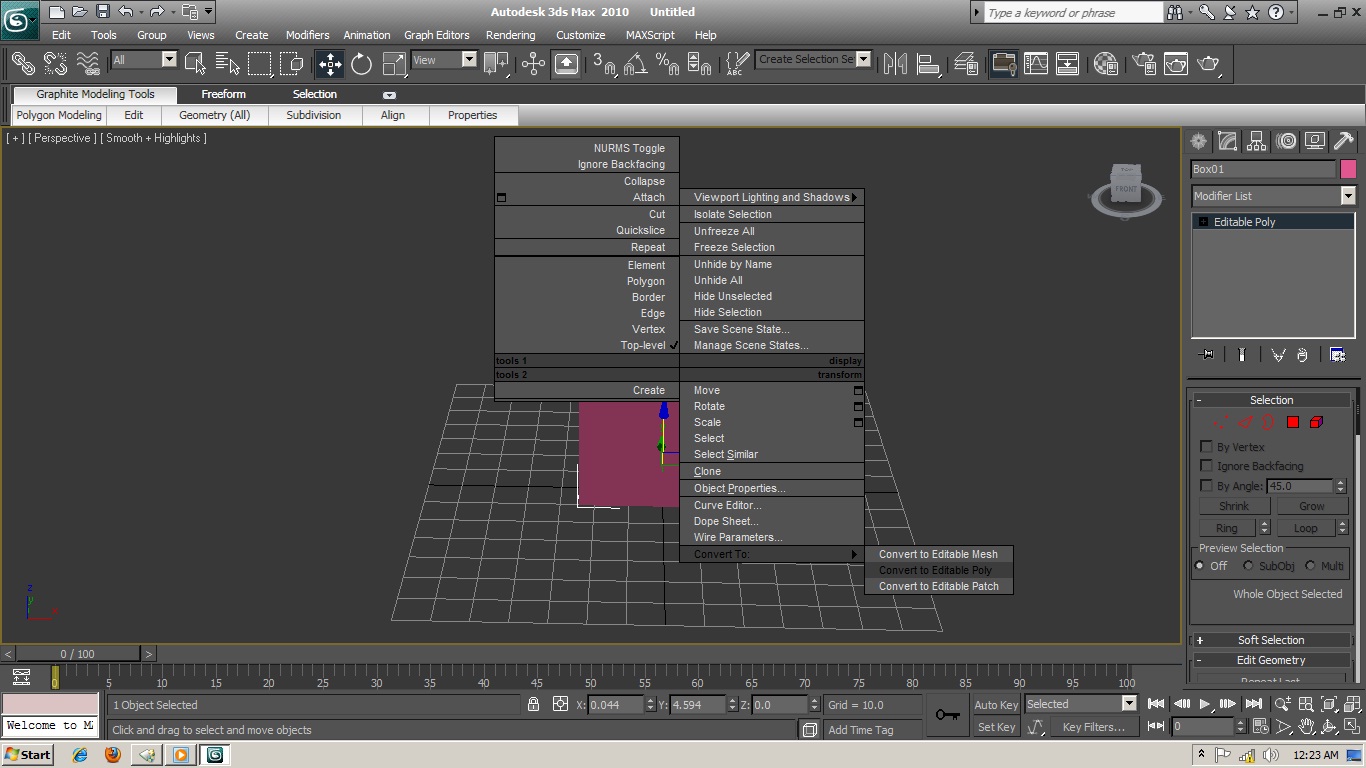Open Render Setup from the toolbar
Viewport: 1366px width, 768px height.
(1141, 64)
